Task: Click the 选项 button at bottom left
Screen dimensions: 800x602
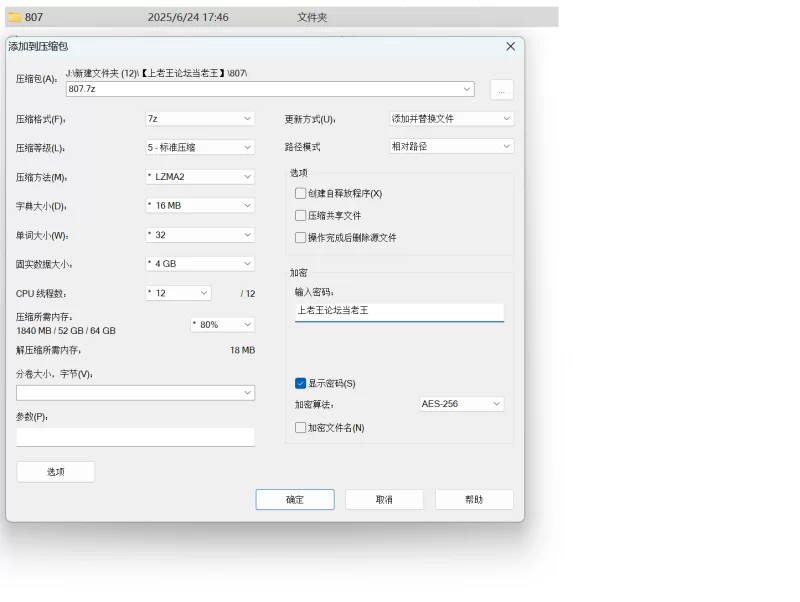Action: coord(56,472)
